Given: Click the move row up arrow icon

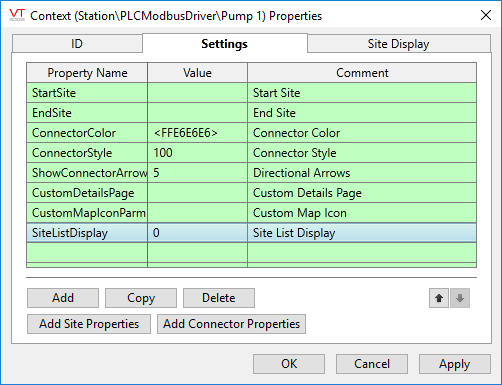Looking at the screenshot, I should (x=439, y=298).
